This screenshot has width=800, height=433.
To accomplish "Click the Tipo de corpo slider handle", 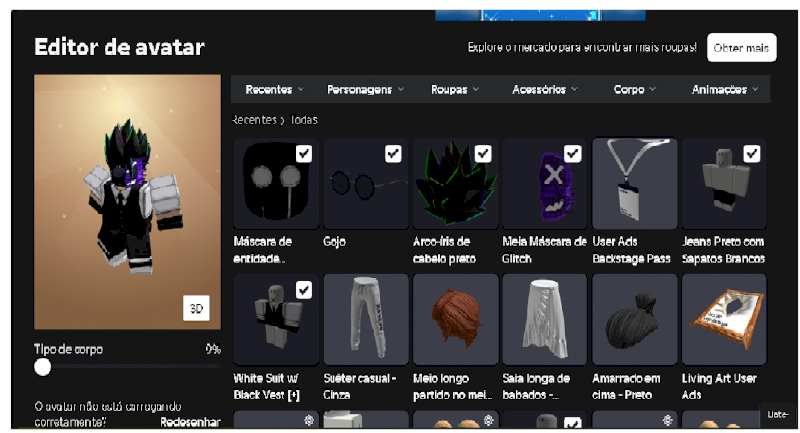I will coord(42,367).
